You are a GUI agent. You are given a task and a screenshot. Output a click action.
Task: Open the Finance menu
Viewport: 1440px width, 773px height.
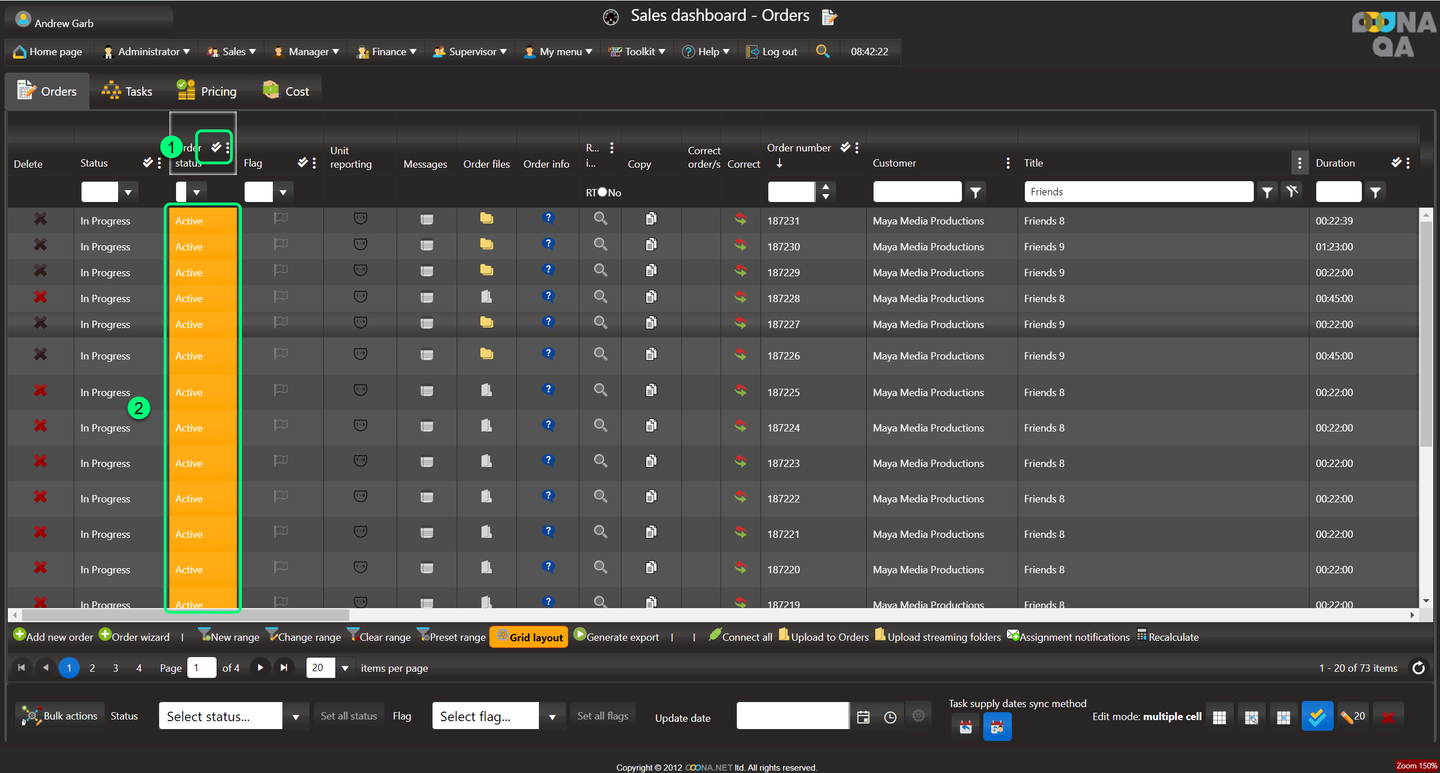(388, 52)
